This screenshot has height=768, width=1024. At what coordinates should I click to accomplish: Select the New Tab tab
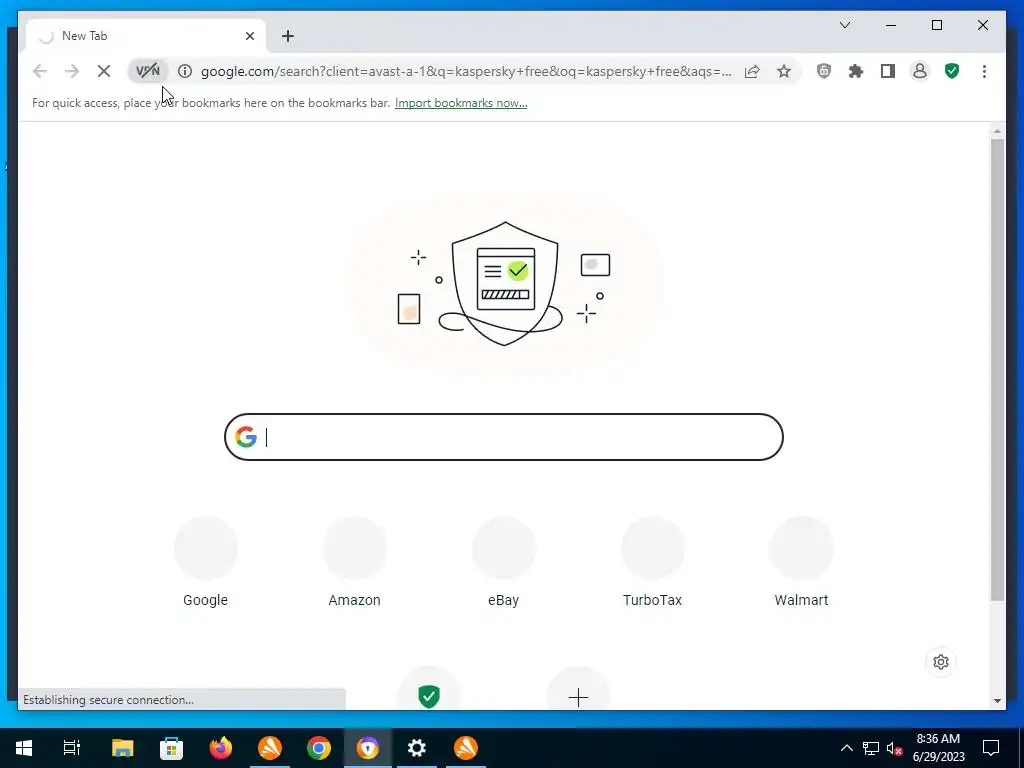[x=146, y=36]
